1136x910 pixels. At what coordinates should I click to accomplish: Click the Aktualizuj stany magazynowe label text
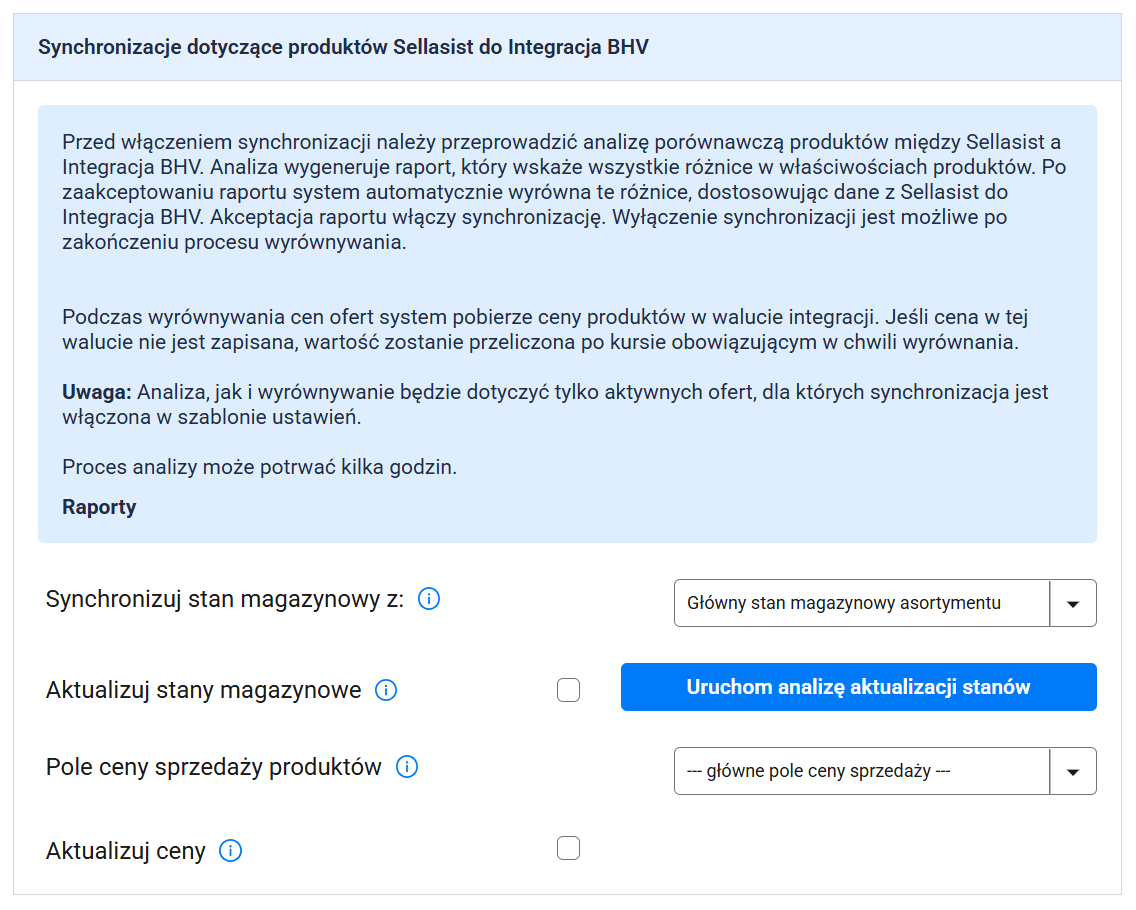[203, 690]
